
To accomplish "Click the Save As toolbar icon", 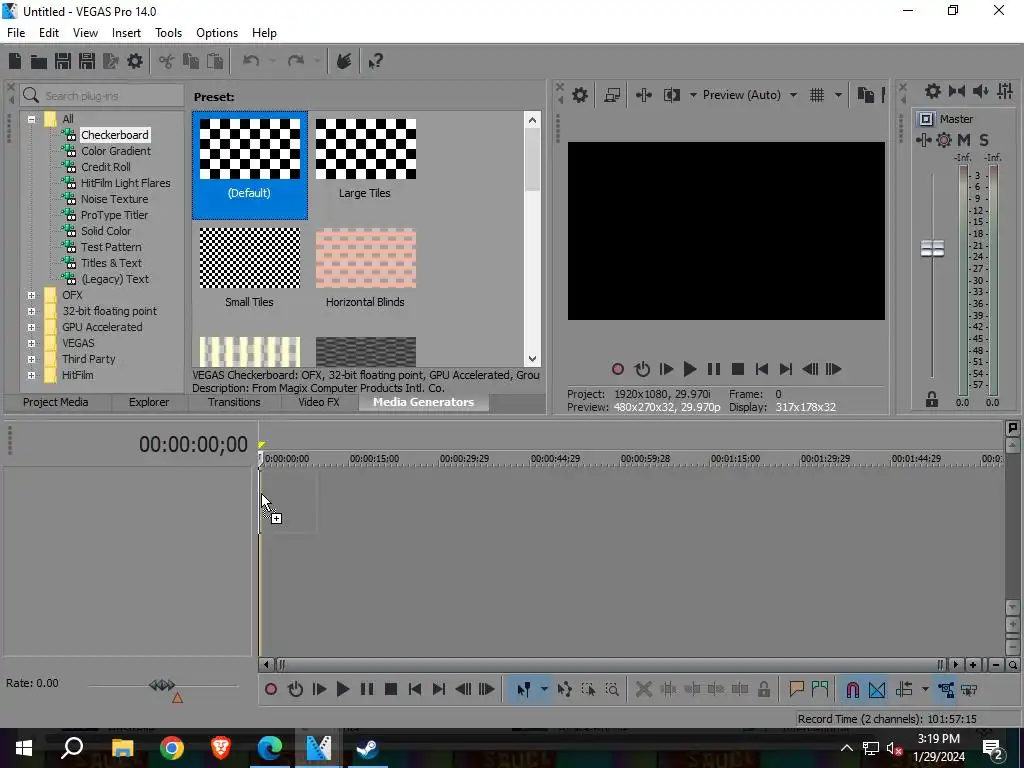I will [x=87, y=61].
